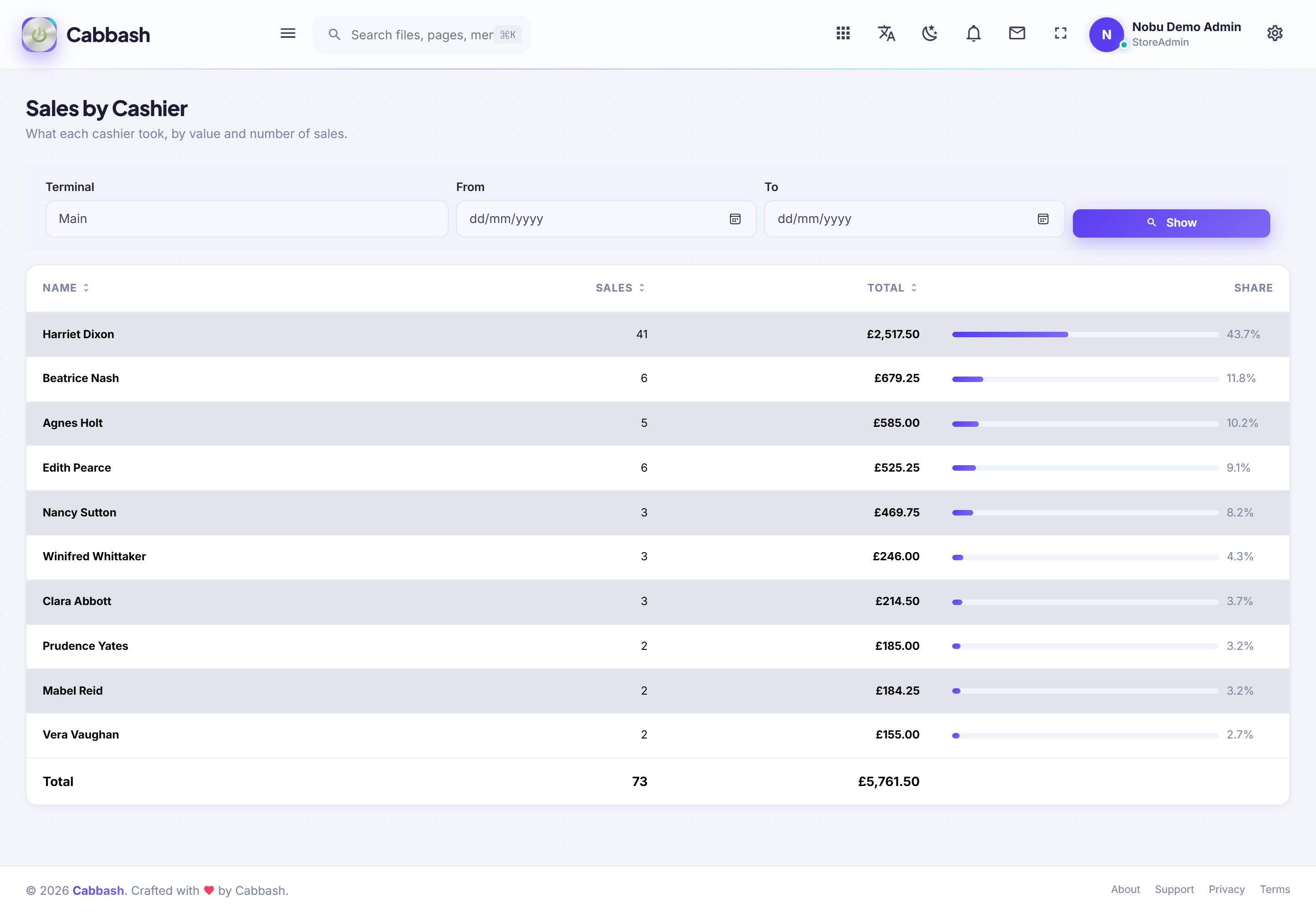Click the Show button
The height and width of the screenshot is (914, 1316).
point(1171,223)
